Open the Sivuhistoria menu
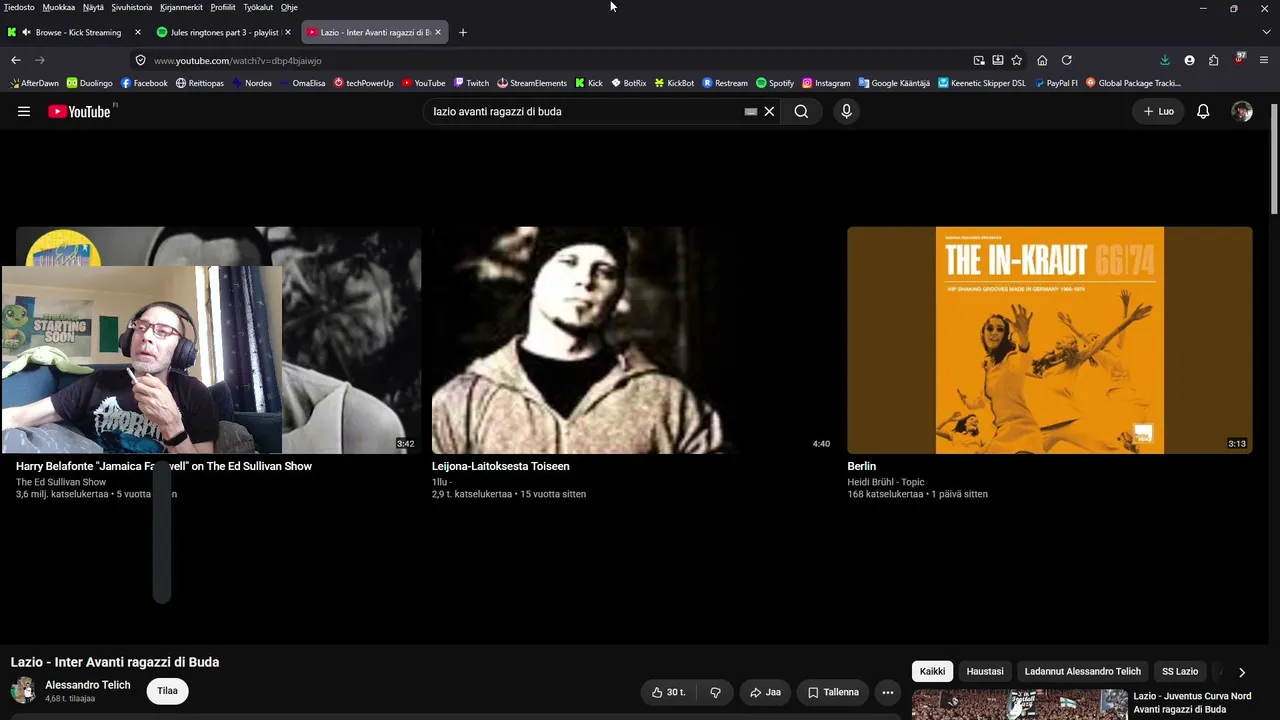 tap(132, 7)
